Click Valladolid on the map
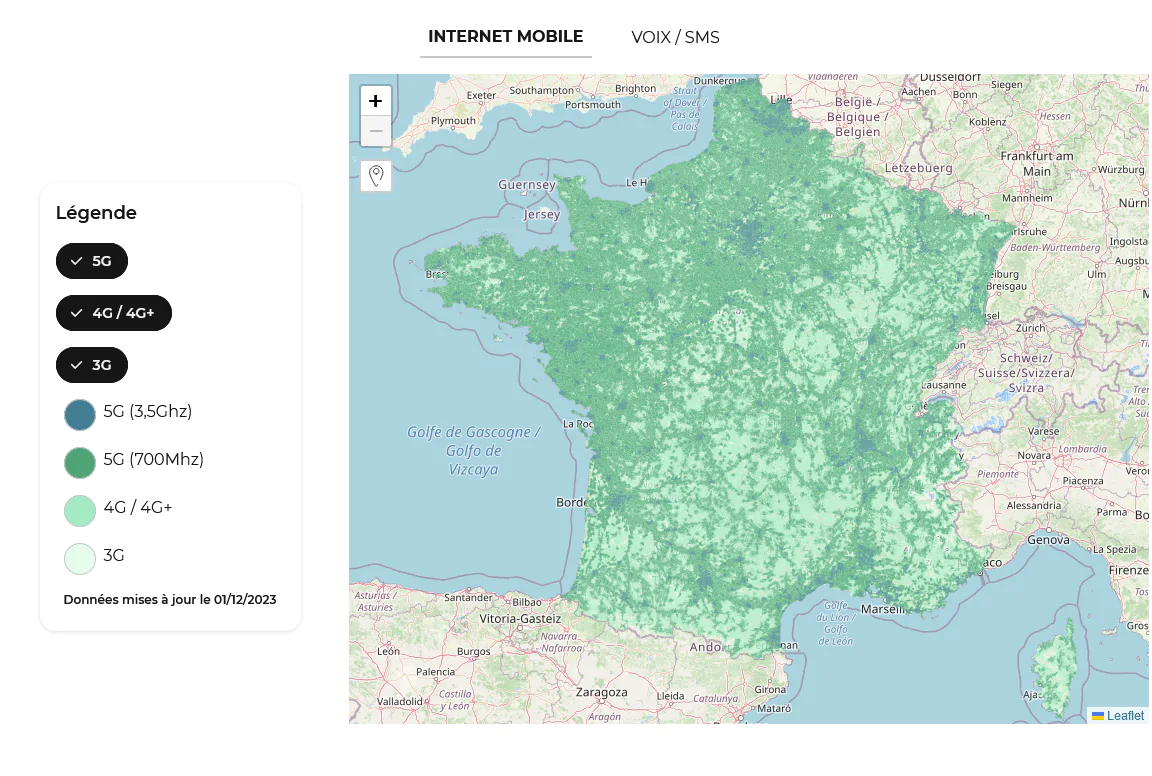Screen dimensions: 1152x776 [x=400, y=701]
